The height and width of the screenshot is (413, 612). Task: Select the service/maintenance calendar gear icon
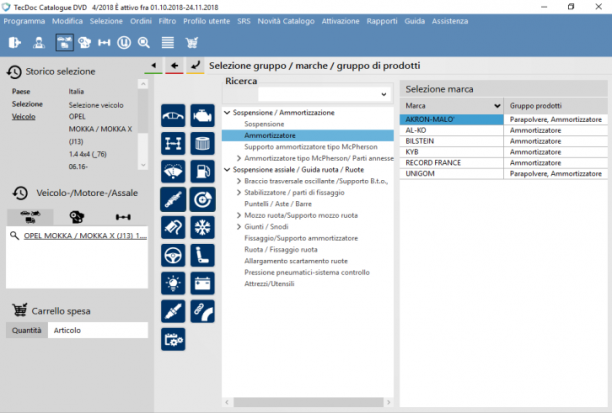coord(173,339)
